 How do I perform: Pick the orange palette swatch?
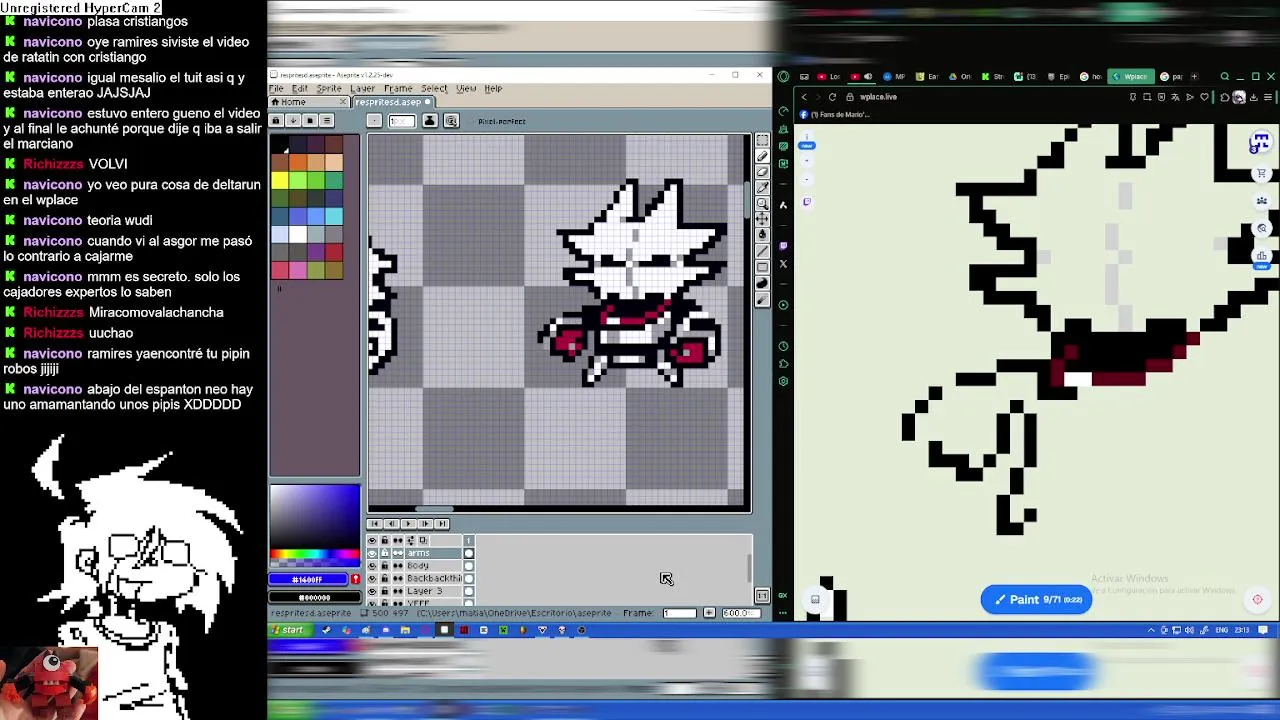point(298,162)
